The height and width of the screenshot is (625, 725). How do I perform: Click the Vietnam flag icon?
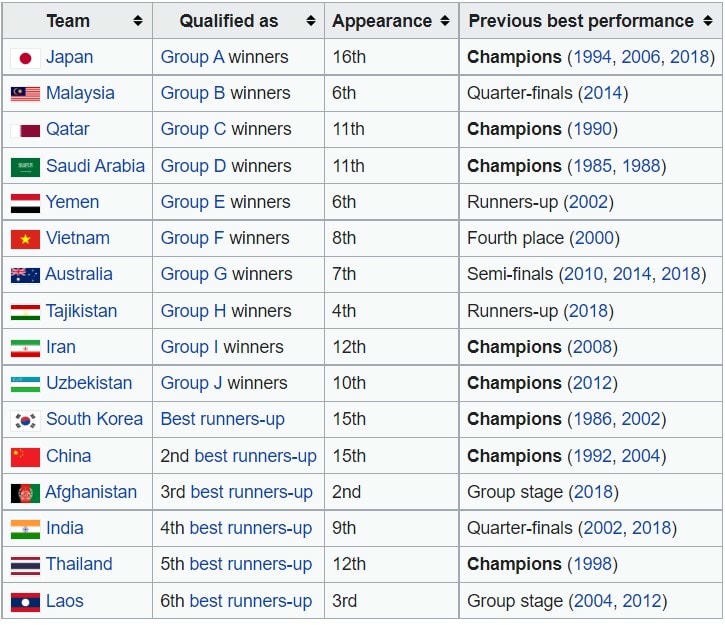25,239
